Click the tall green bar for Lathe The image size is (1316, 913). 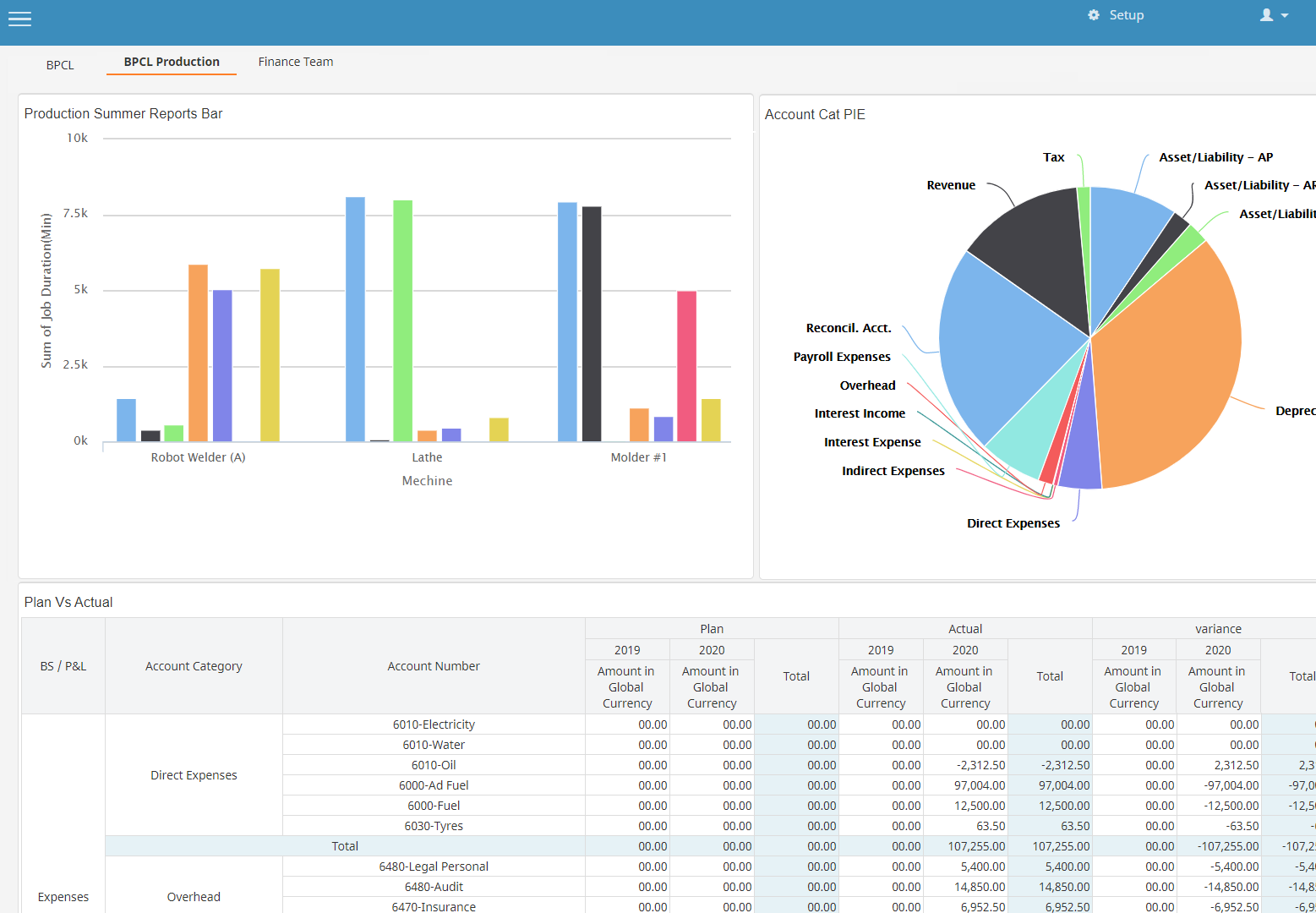403,321
